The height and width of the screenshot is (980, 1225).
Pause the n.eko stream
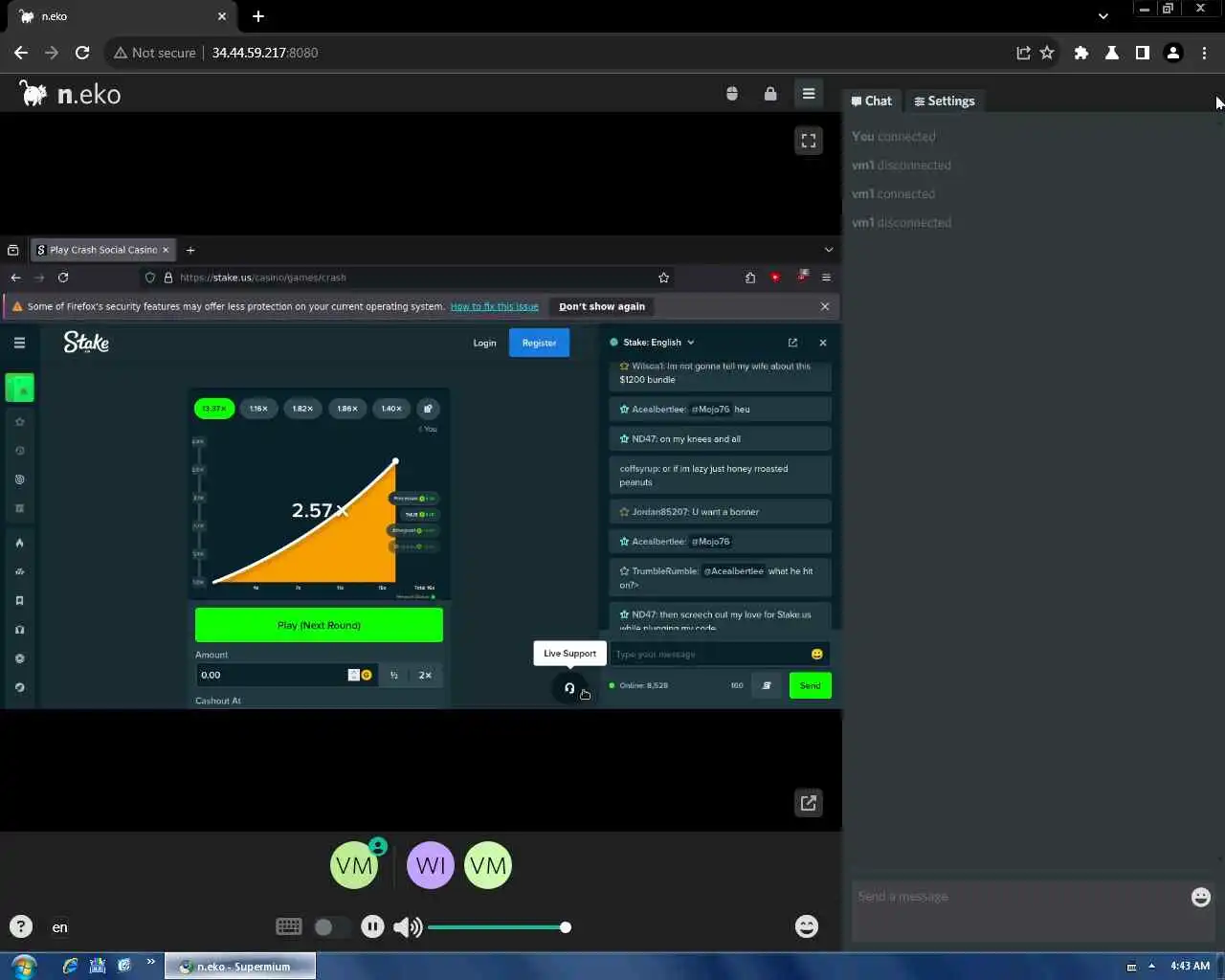(x=372, y=926)
